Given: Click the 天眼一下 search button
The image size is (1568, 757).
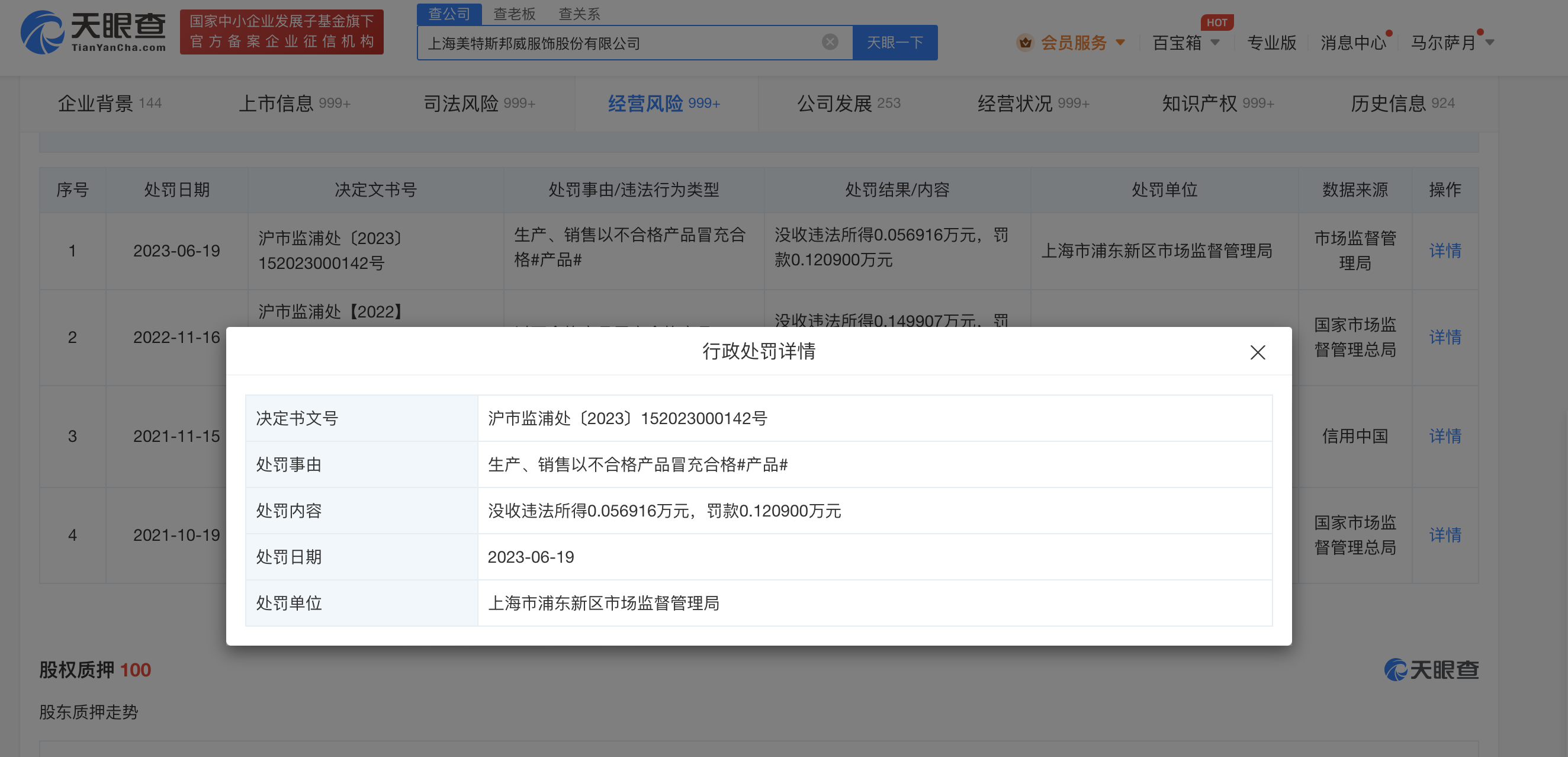Looking at the screenshot, I should coord(895,43).
